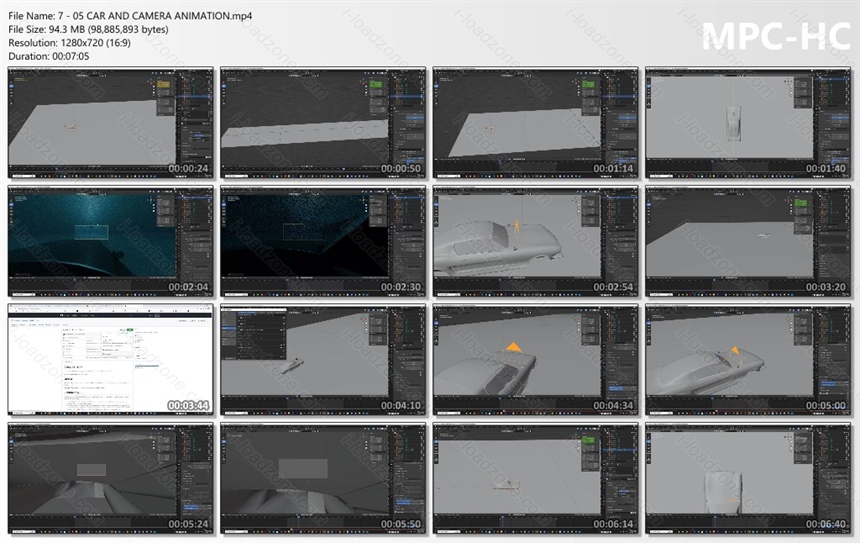Open the dark render thumbnail at 00:02:30

pos(323,241)
